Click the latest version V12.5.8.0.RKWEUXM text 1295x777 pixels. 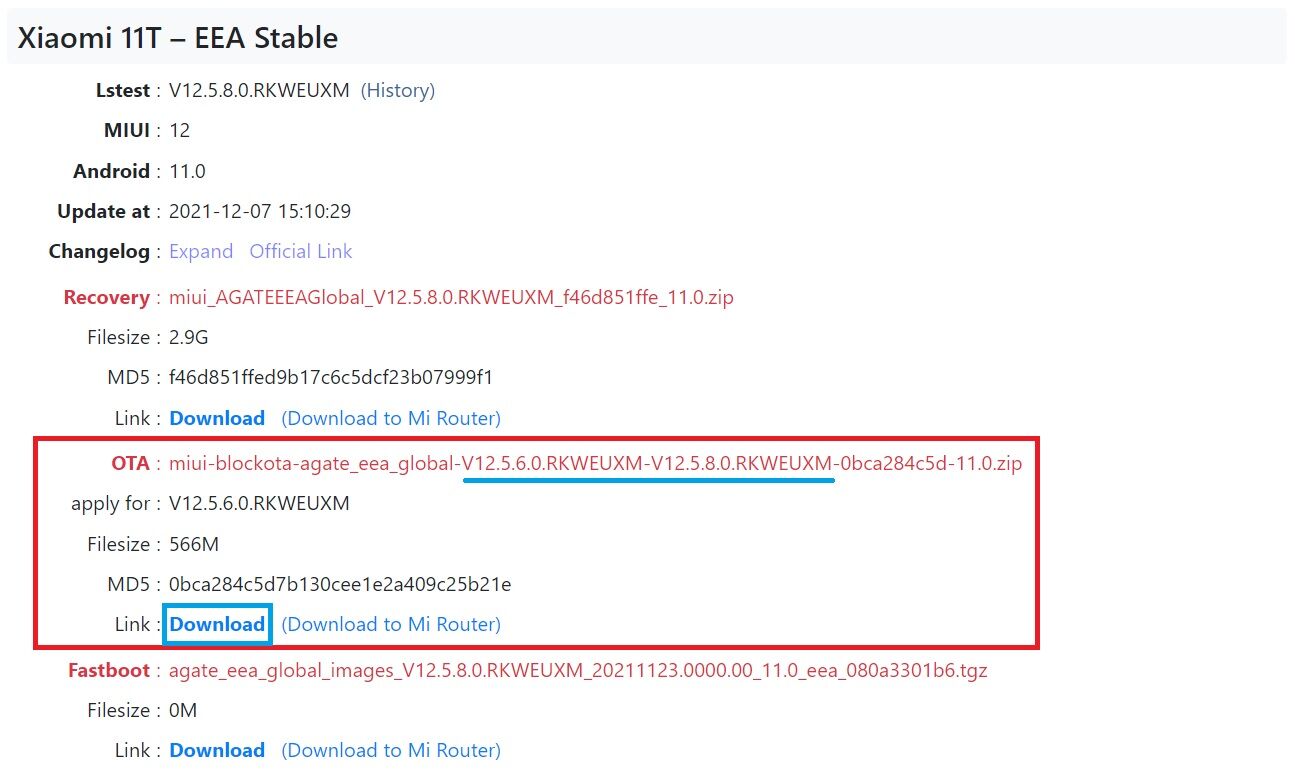coord(259,90)
